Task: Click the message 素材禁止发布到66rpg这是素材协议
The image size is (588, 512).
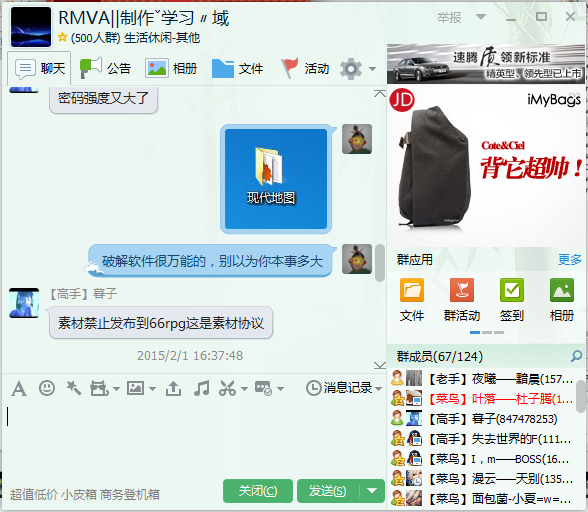Action: (x=160, y=323)
